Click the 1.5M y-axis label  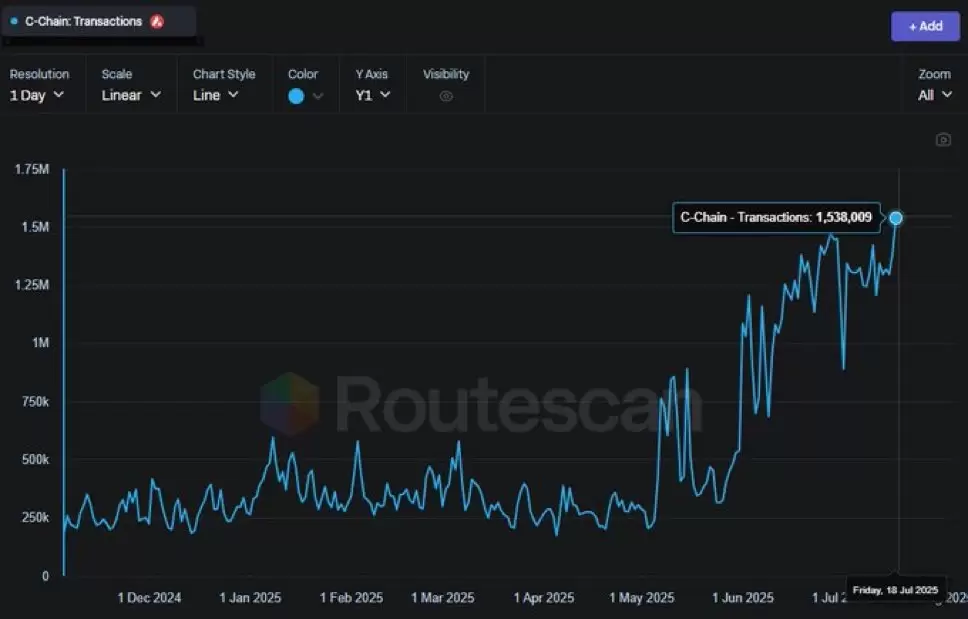coord(35,227)
